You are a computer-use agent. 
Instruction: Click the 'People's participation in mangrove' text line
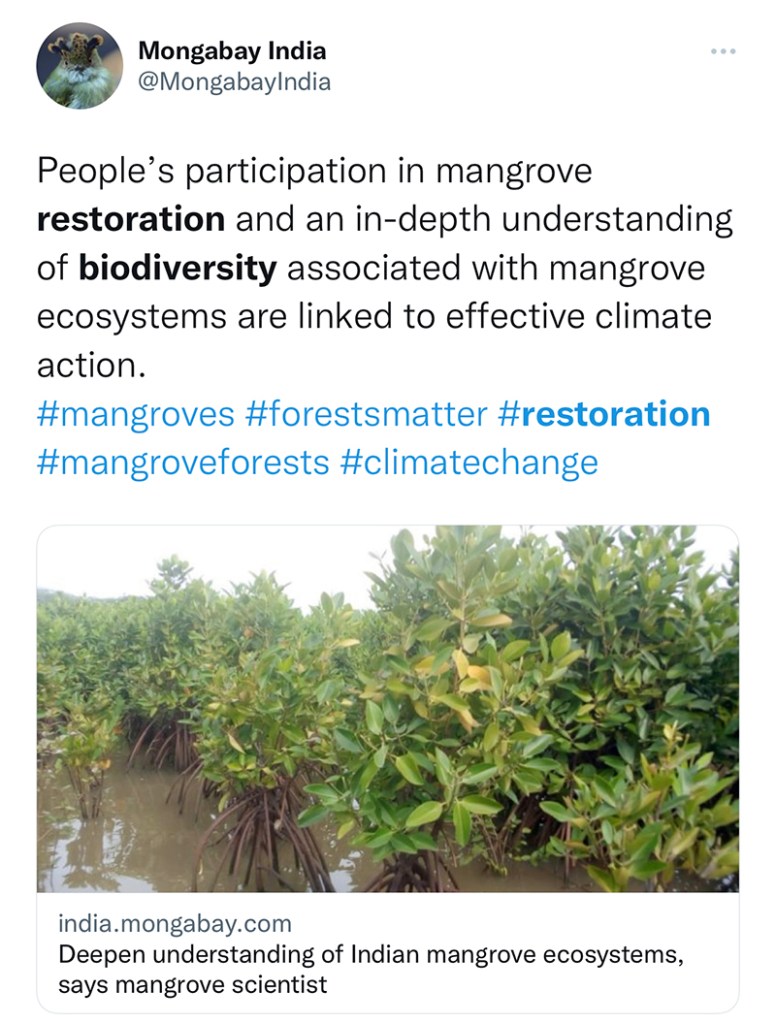coord(314,171)
